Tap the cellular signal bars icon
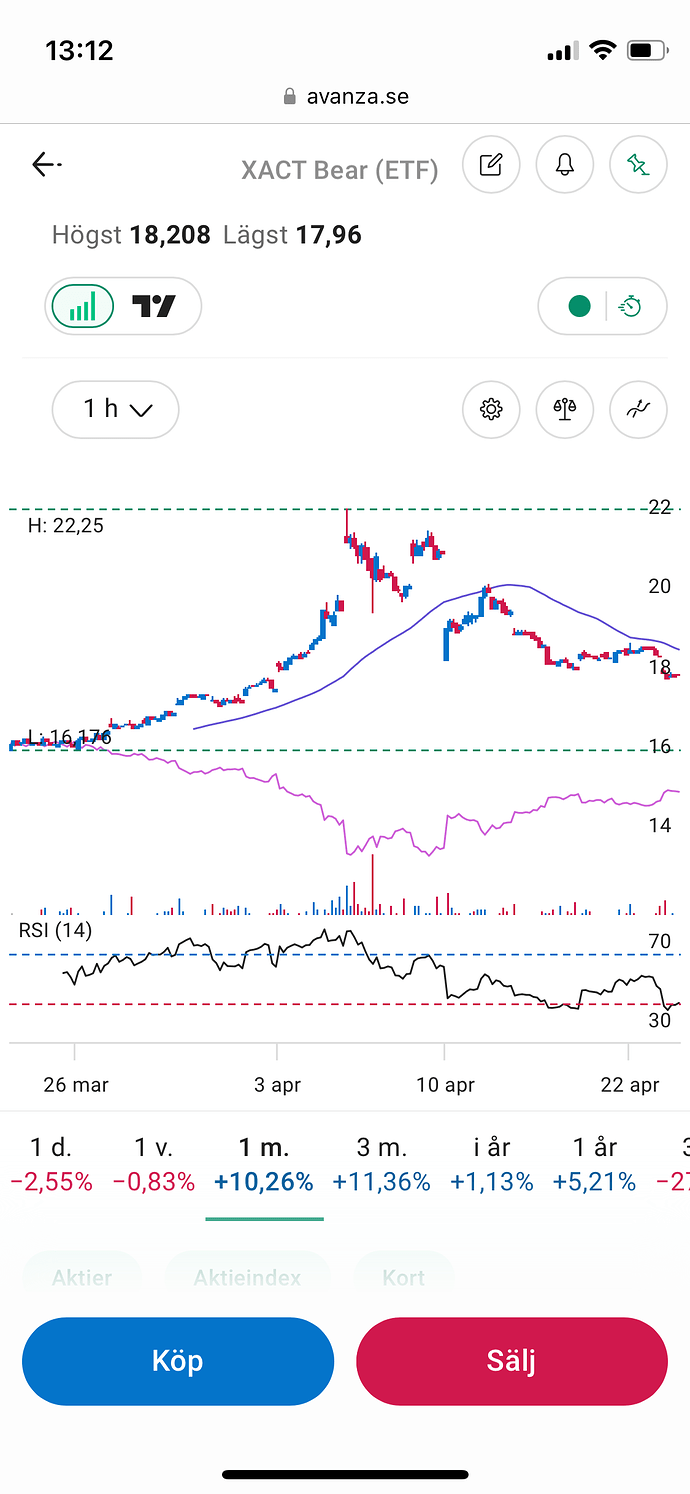 tap(562, 51)
